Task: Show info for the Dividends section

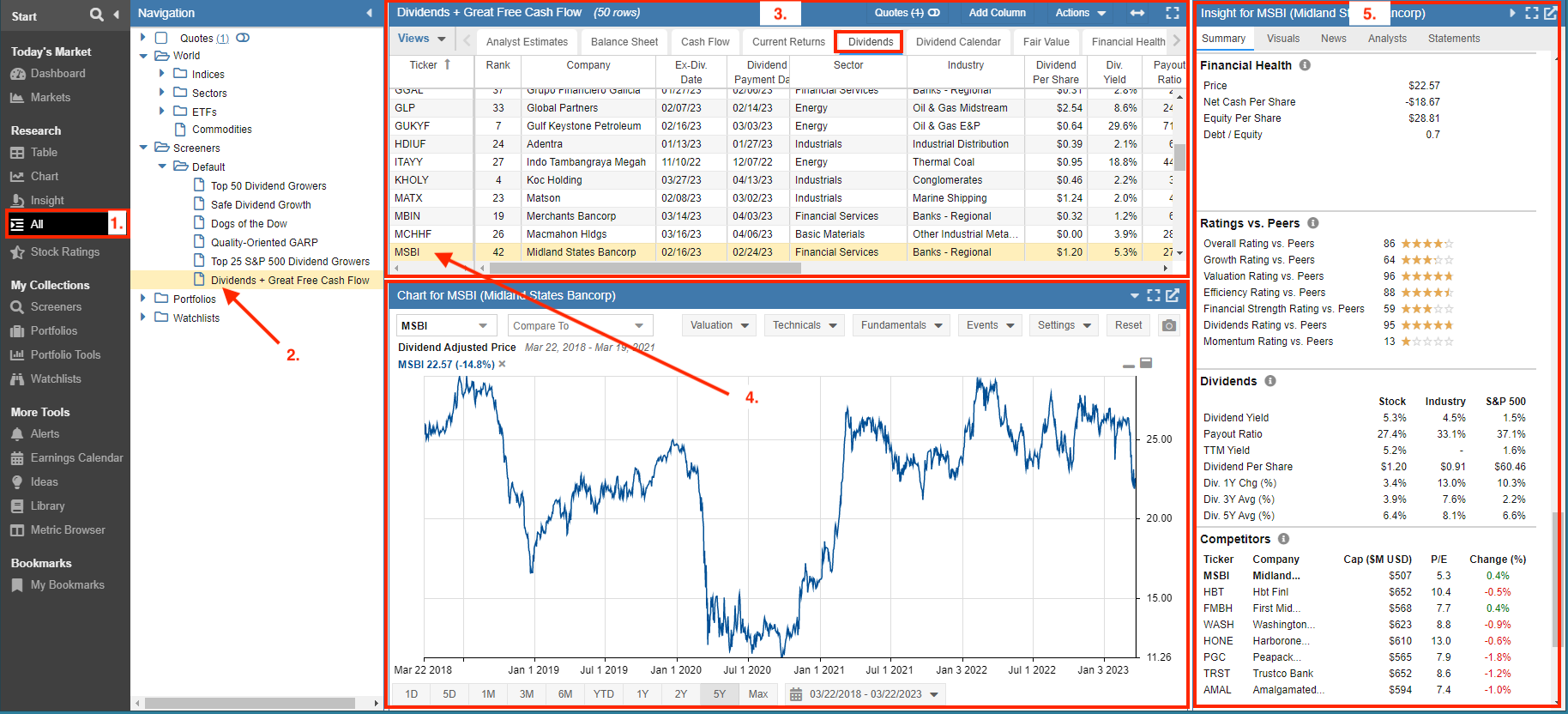Action: coord(1270,381)
